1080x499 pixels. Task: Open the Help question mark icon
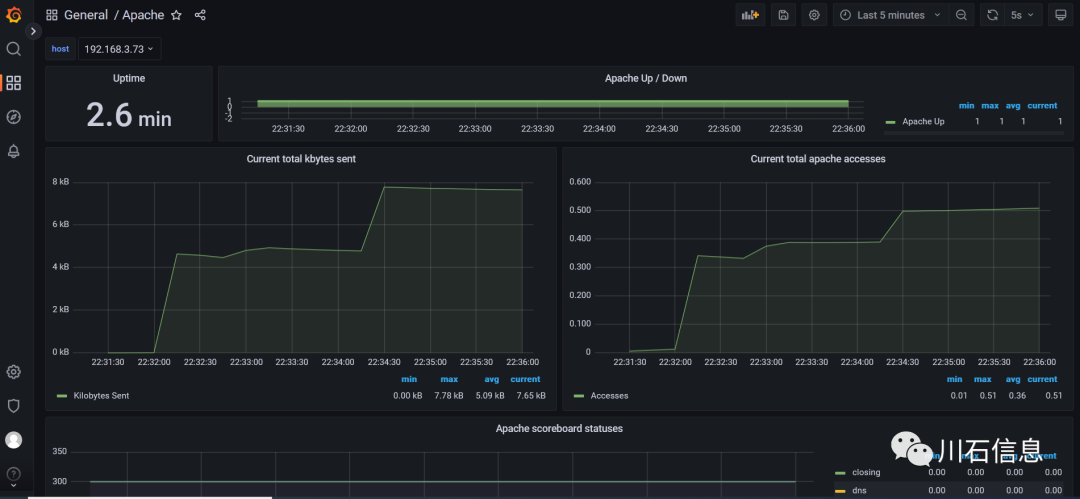click(x=14, y=473)
